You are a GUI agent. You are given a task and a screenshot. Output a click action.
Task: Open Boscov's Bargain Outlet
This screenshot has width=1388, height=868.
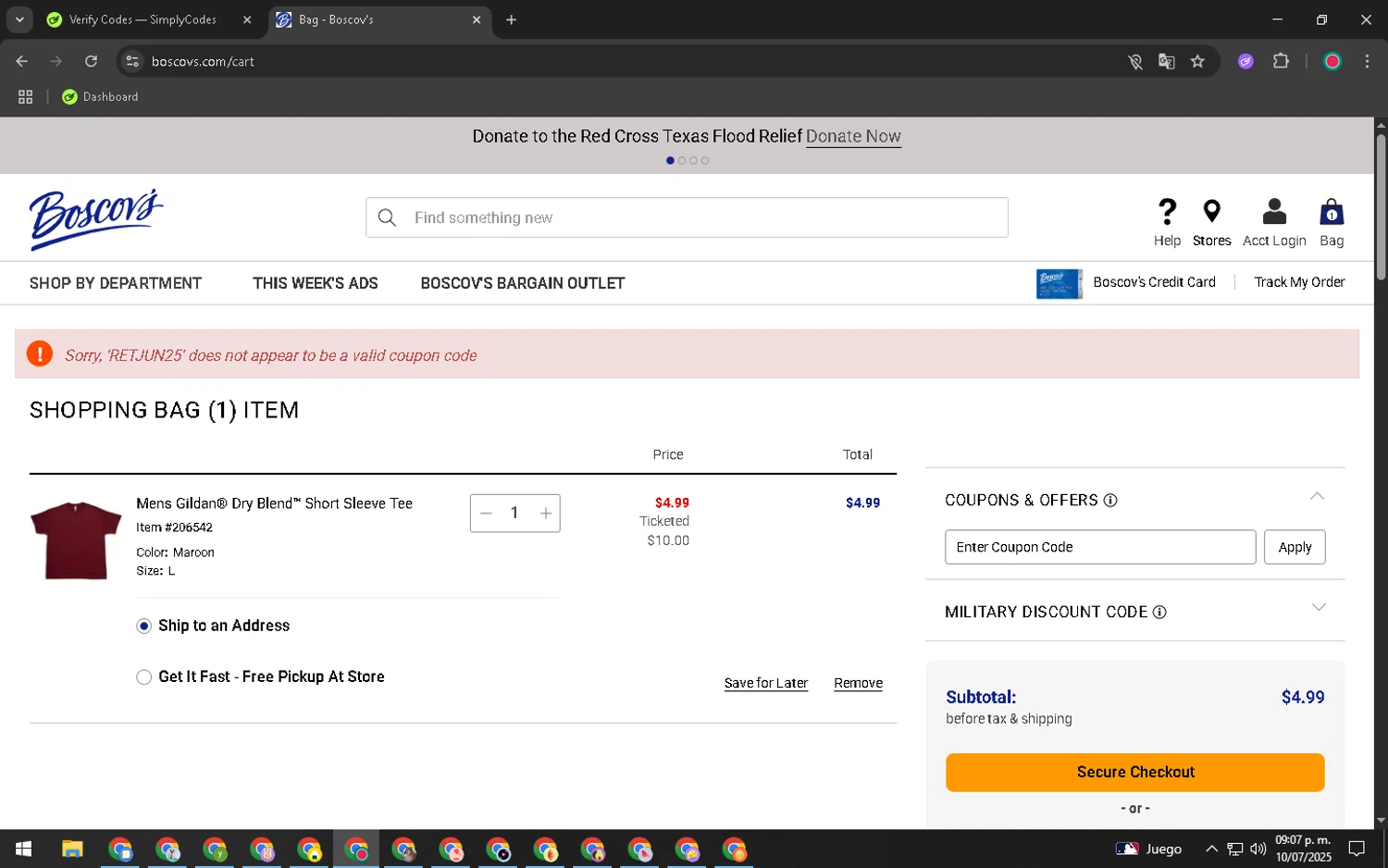tap(523, 283)
